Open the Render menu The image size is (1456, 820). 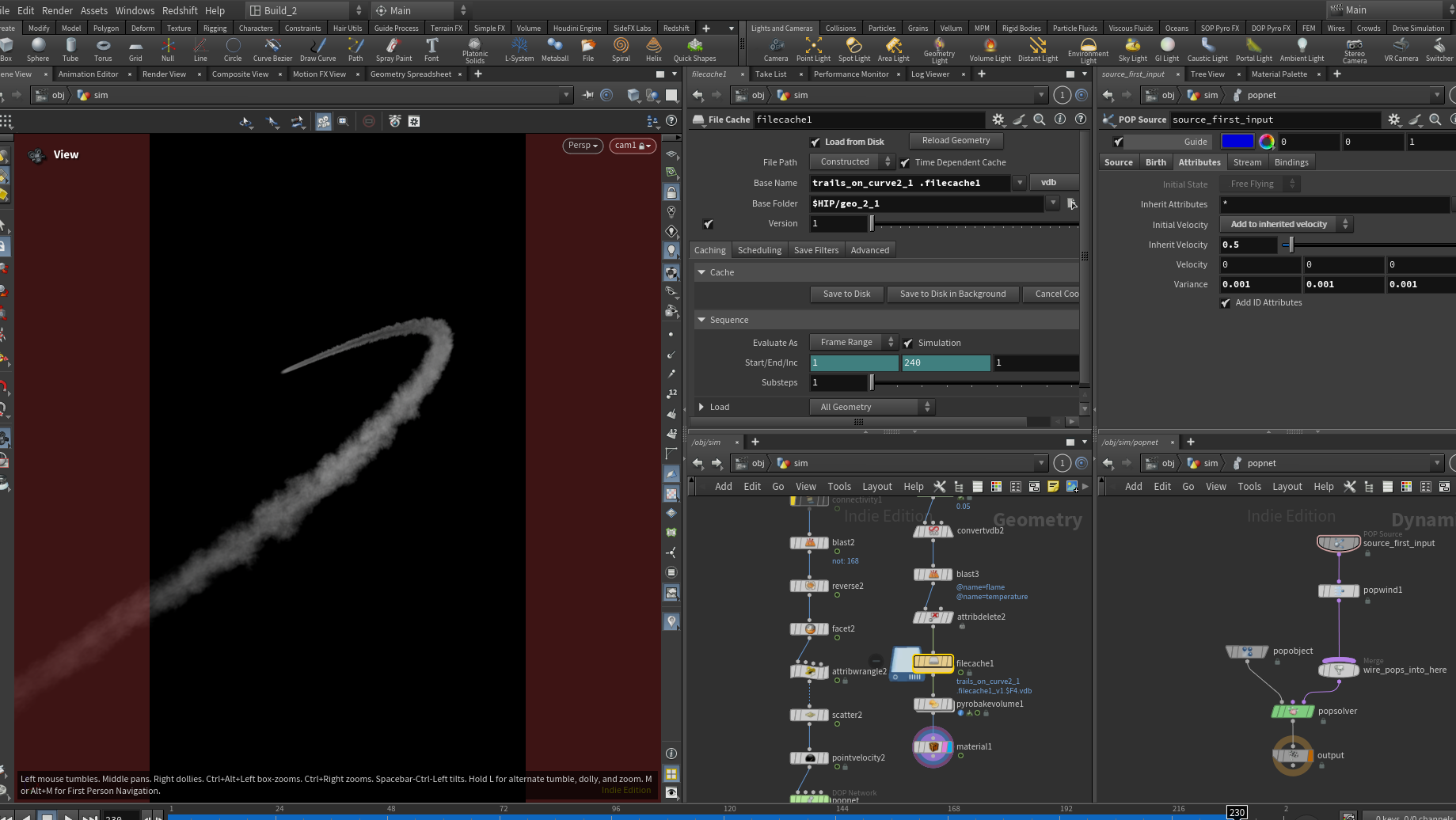coord(57,10)
